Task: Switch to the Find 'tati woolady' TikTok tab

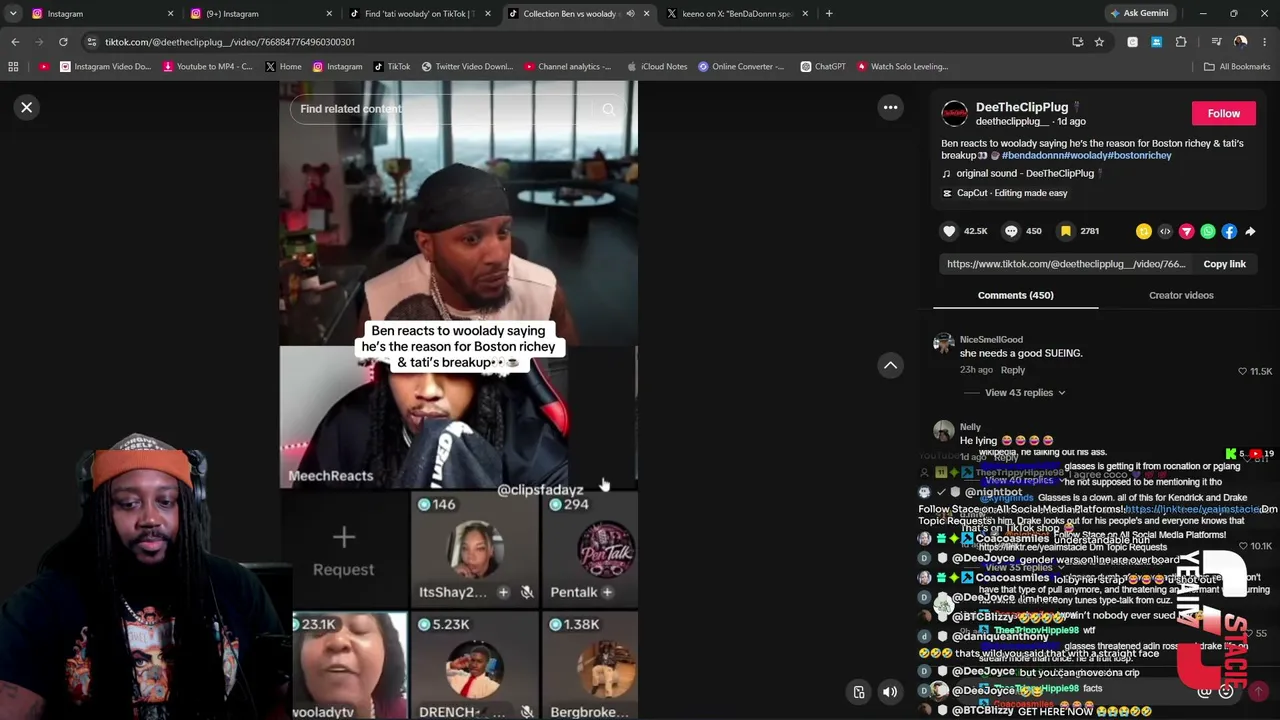Action: (419, 14)
